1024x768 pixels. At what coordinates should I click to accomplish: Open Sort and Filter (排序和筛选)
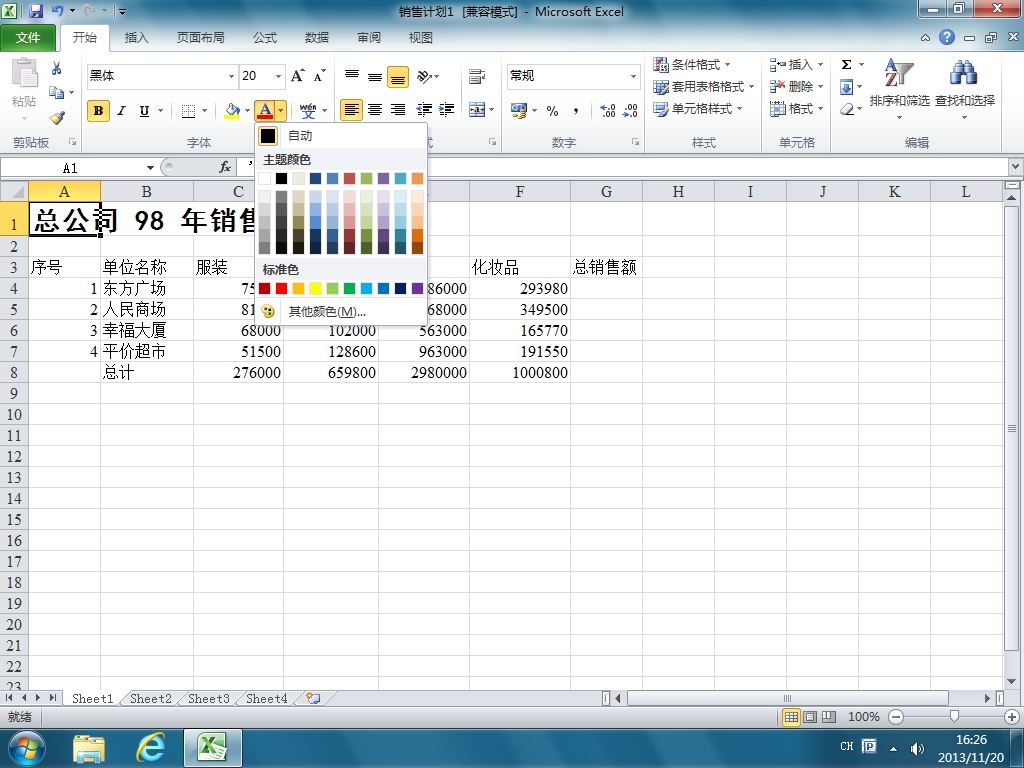tap(899, 88)
